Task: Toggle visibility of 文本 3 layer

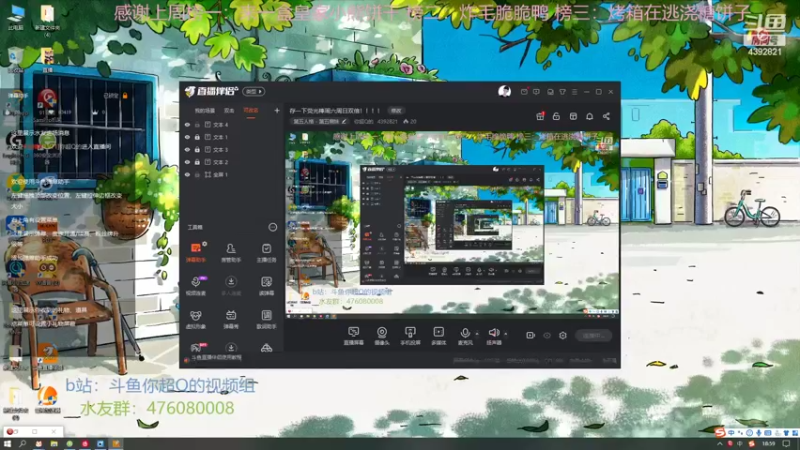Action: [187, 149]
